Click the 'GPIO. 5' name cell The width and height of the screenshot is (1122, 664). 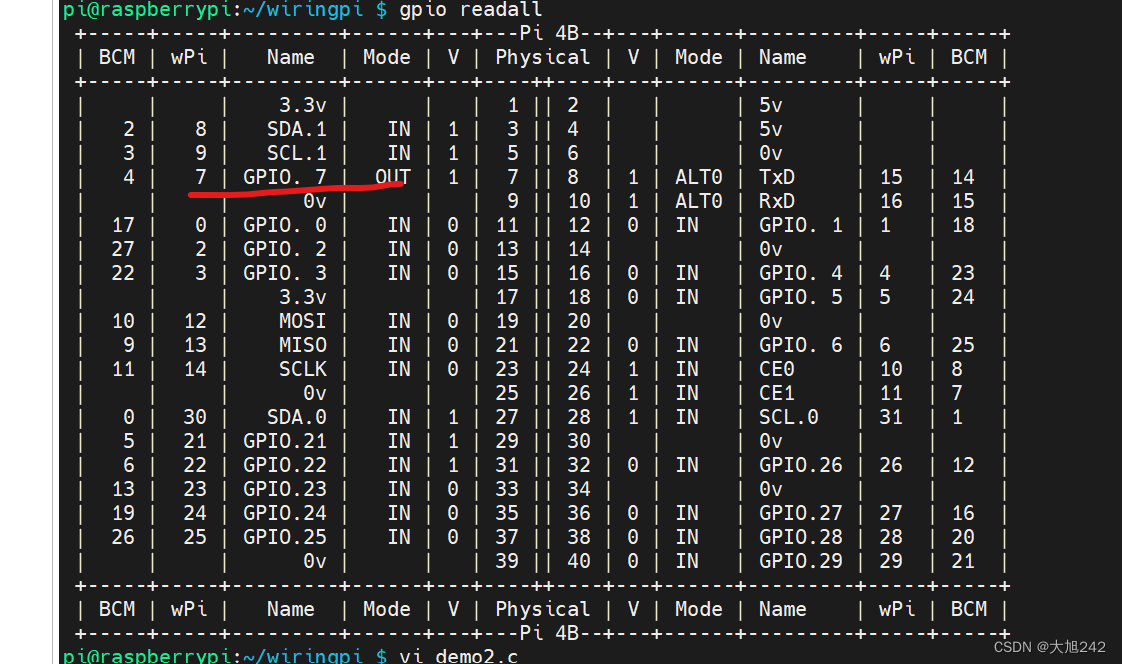801,298
